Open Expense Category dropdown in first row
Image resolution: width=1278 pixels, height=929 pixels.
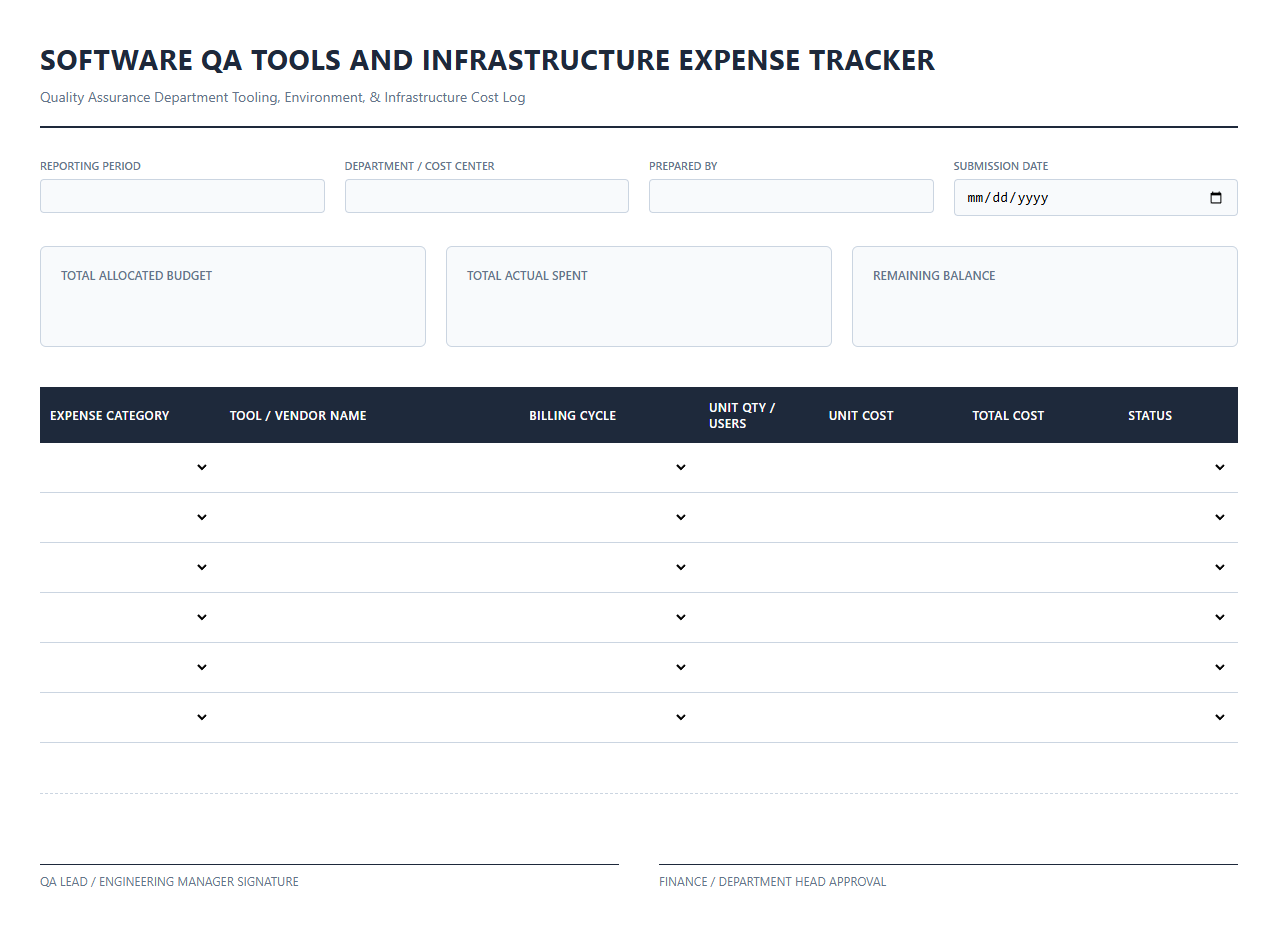[x=130, y=467]
